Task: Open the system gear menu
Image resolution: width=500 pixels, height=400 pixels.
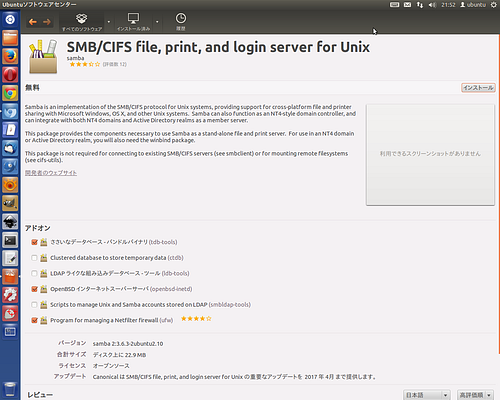Action: [494, 5]
